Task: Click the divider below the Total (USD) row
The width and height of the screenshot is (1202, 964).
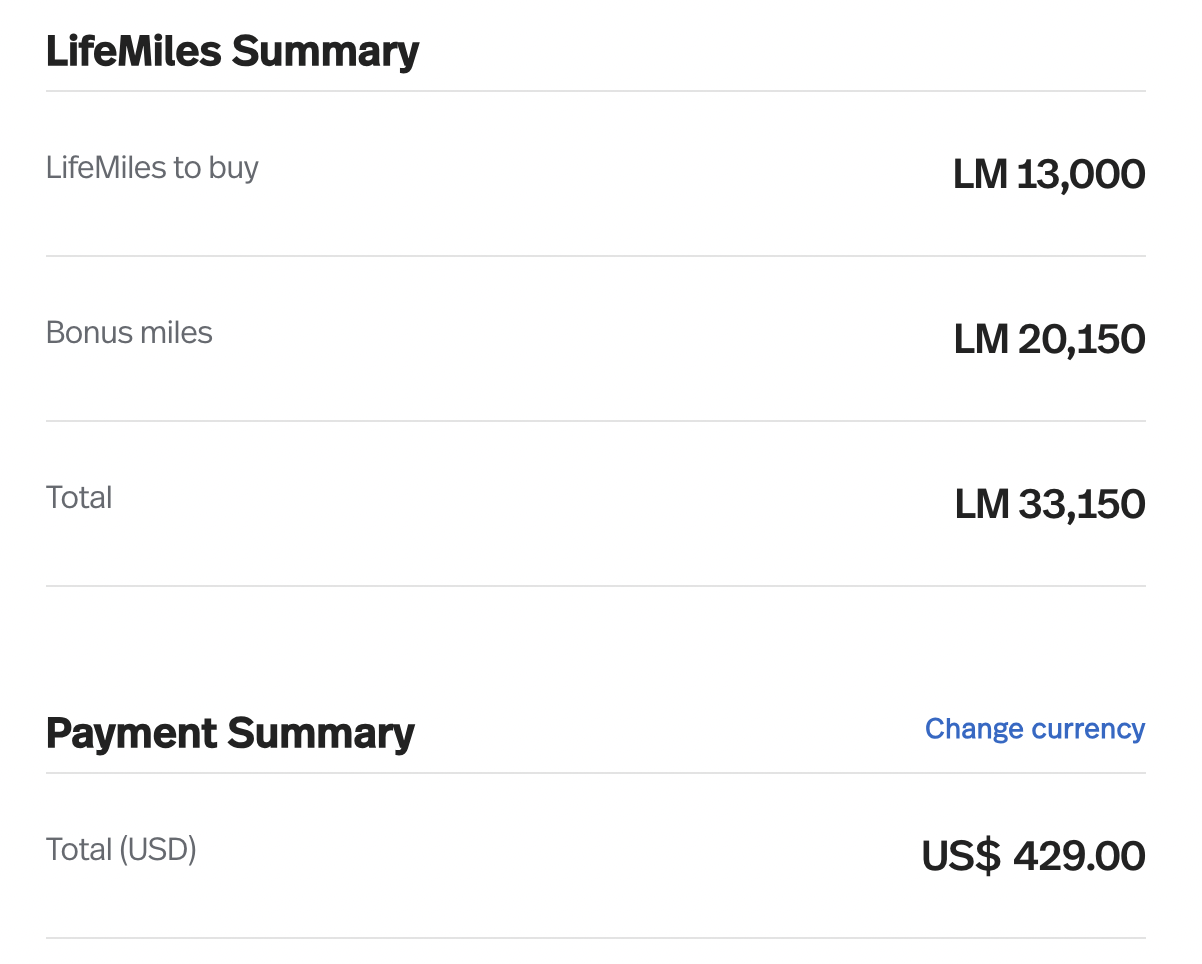Action: pos(596,938)
